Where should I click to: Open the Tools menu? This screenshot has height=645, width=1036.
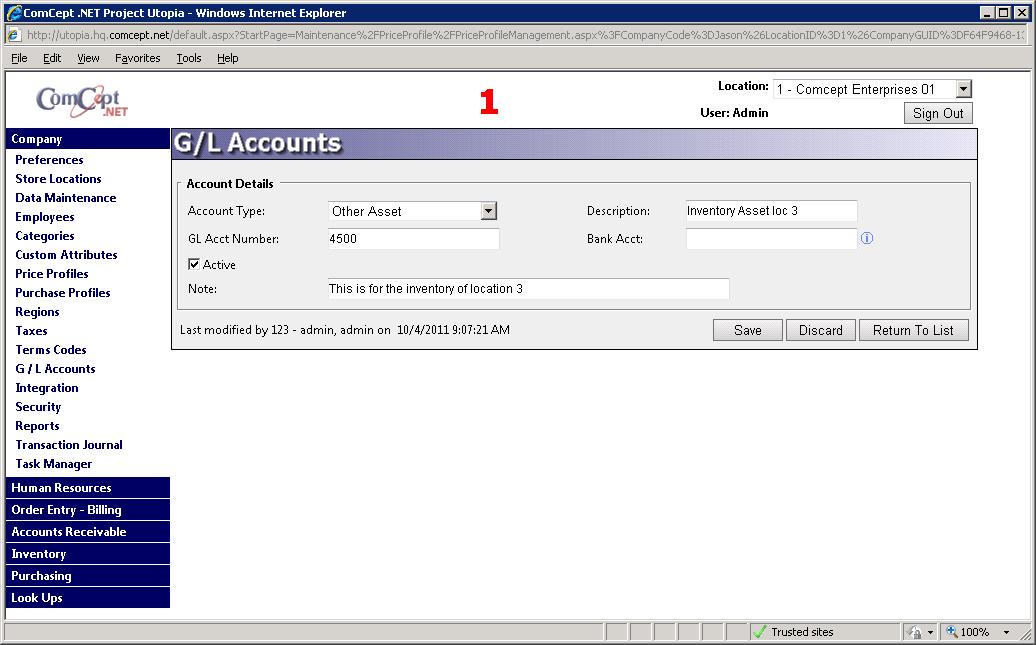coord(189,58)
